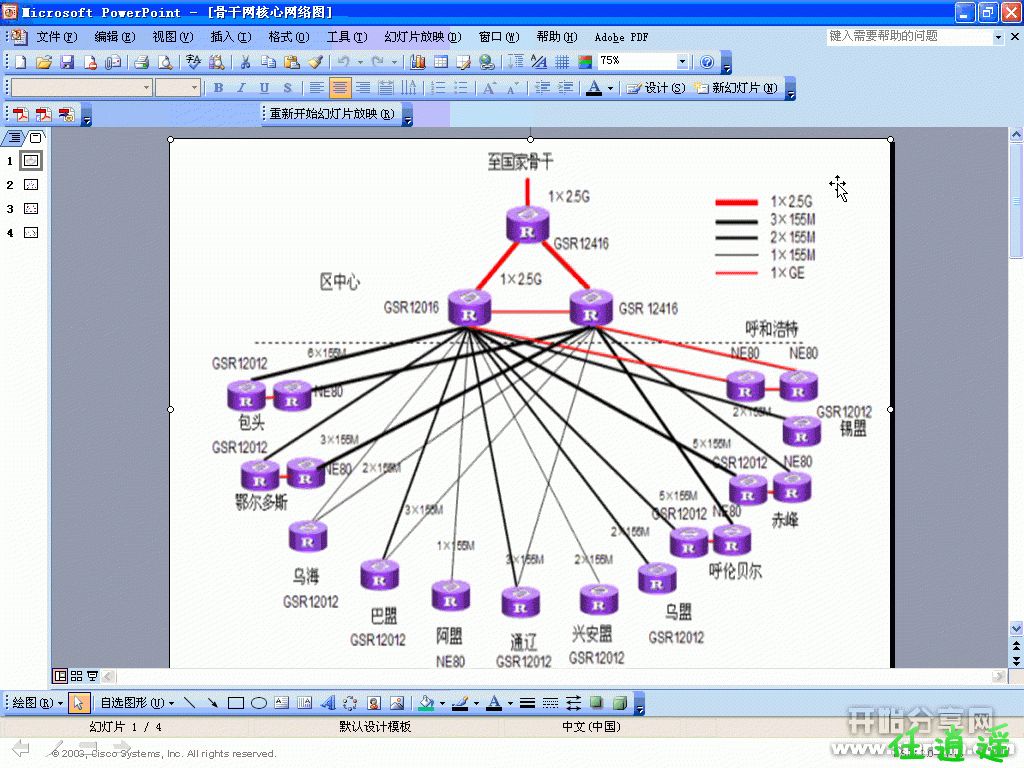Screen dimensions: 1024x768
Task: Select the Arrow line drawing tool
Action: pyautogui.click(x=212, y=703)
